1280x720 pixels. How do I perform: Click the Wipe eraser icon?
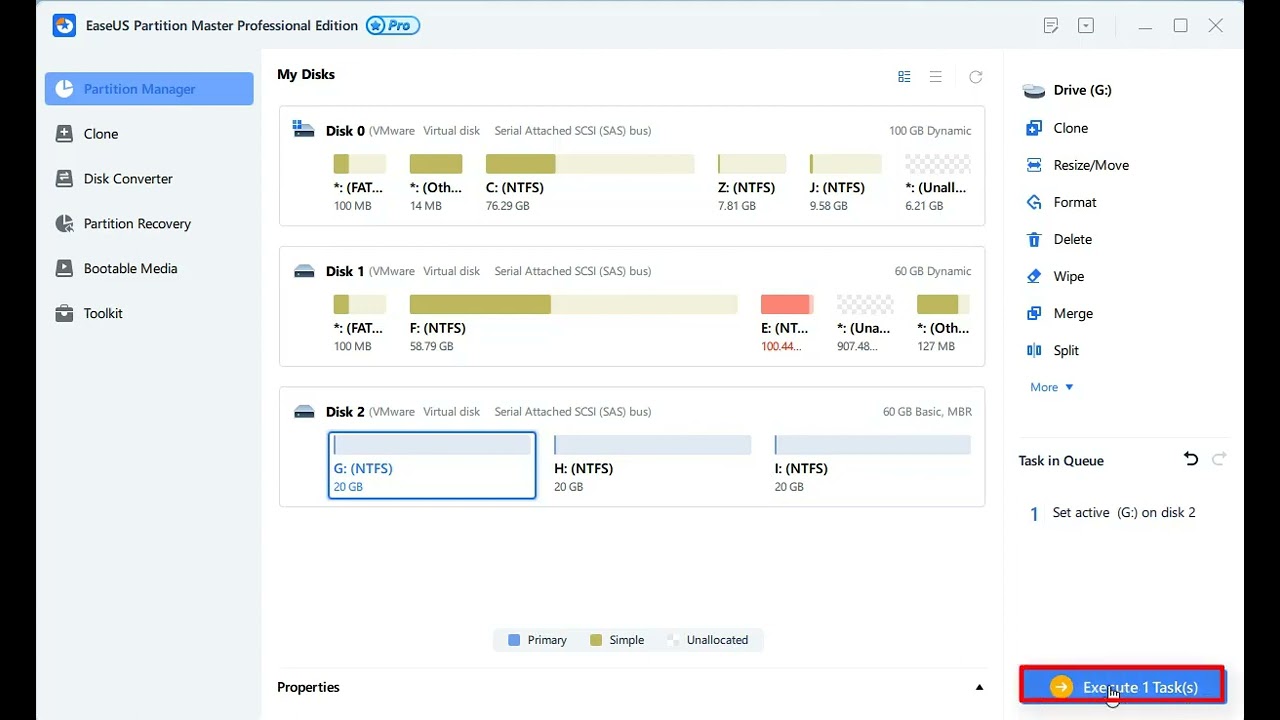point(1034,276)
